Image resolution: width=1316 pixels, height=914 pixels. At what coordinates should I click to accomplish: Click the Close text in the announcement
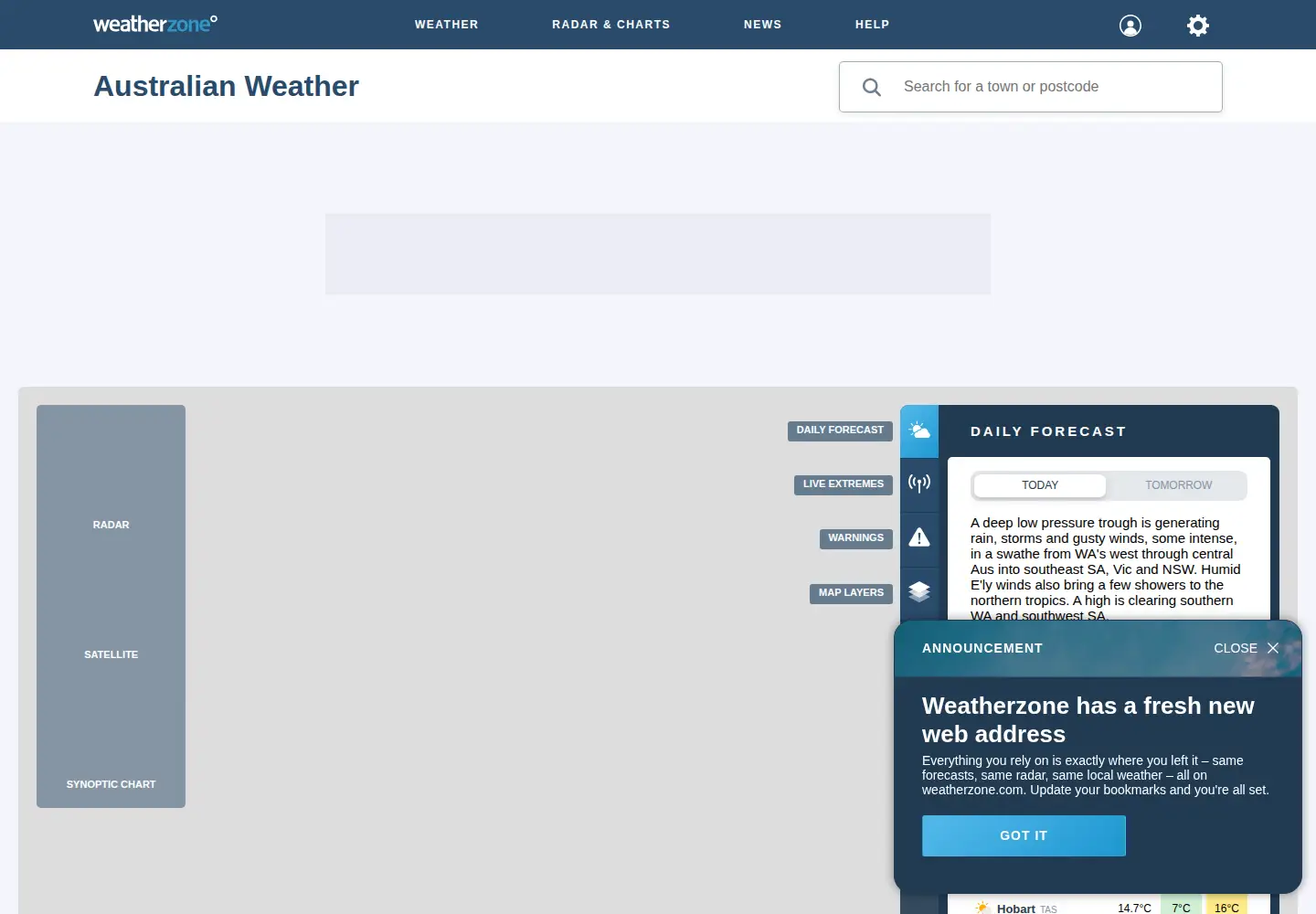coord(1236,648)
